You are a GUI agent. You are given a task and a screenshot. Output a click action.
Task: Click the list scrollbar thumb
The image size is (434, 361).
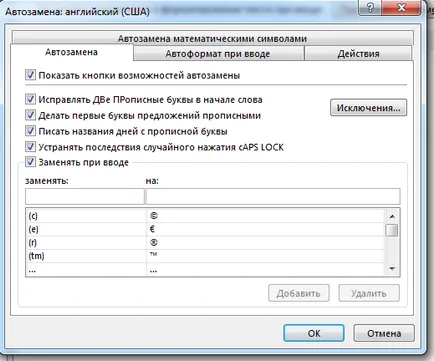(x=392, y=230)
